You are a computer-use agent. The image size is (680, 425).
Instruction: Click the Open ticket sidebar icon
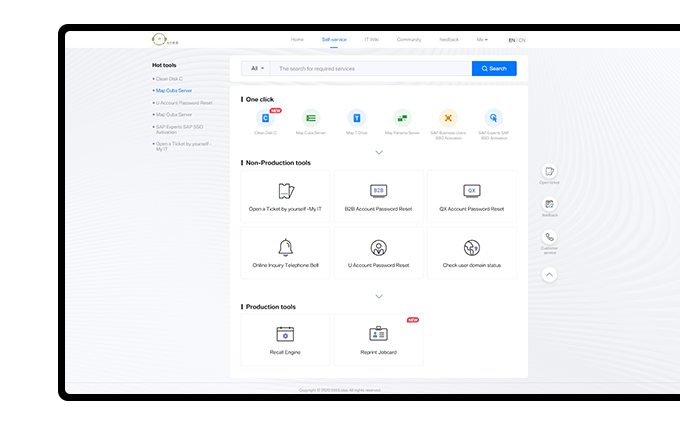549,172
